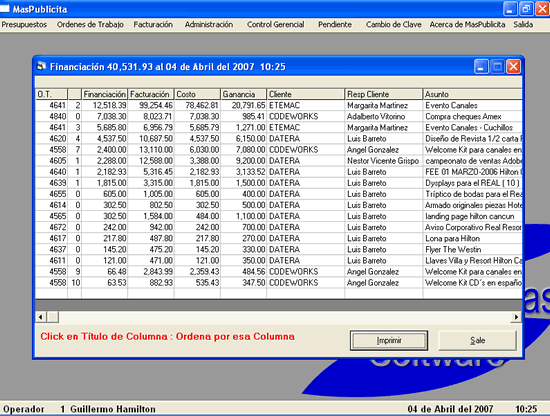Select the Compra cheques Amex cell

[x=472, y=116]
